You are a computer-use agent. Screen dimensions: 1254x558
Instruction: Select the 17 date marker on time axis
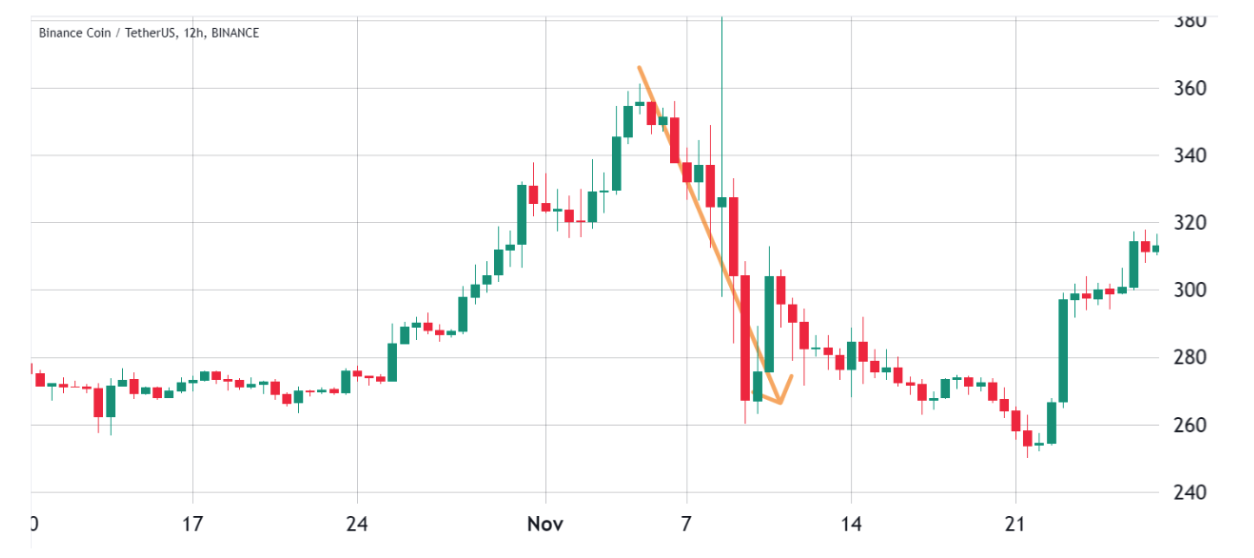pyautogui.click(x=193, y=523)
